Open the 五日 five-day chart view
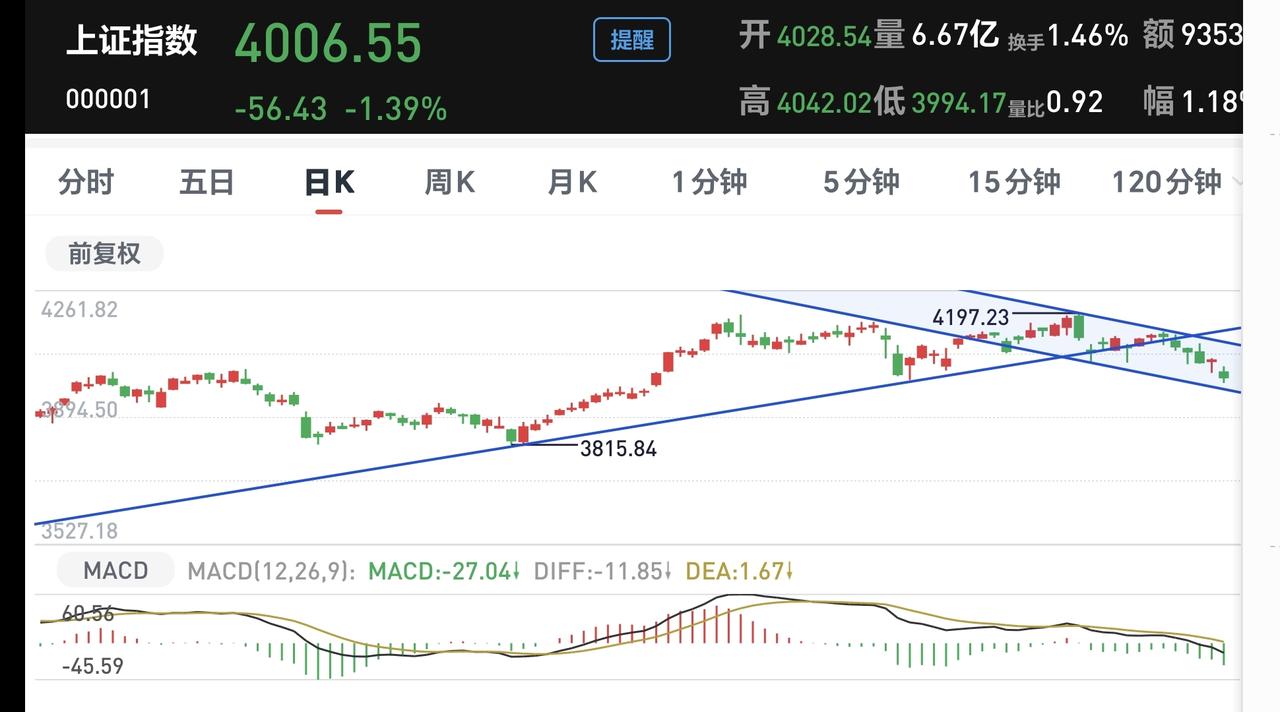Screen dimensions: 1280x712 click(x=207, y=182)
